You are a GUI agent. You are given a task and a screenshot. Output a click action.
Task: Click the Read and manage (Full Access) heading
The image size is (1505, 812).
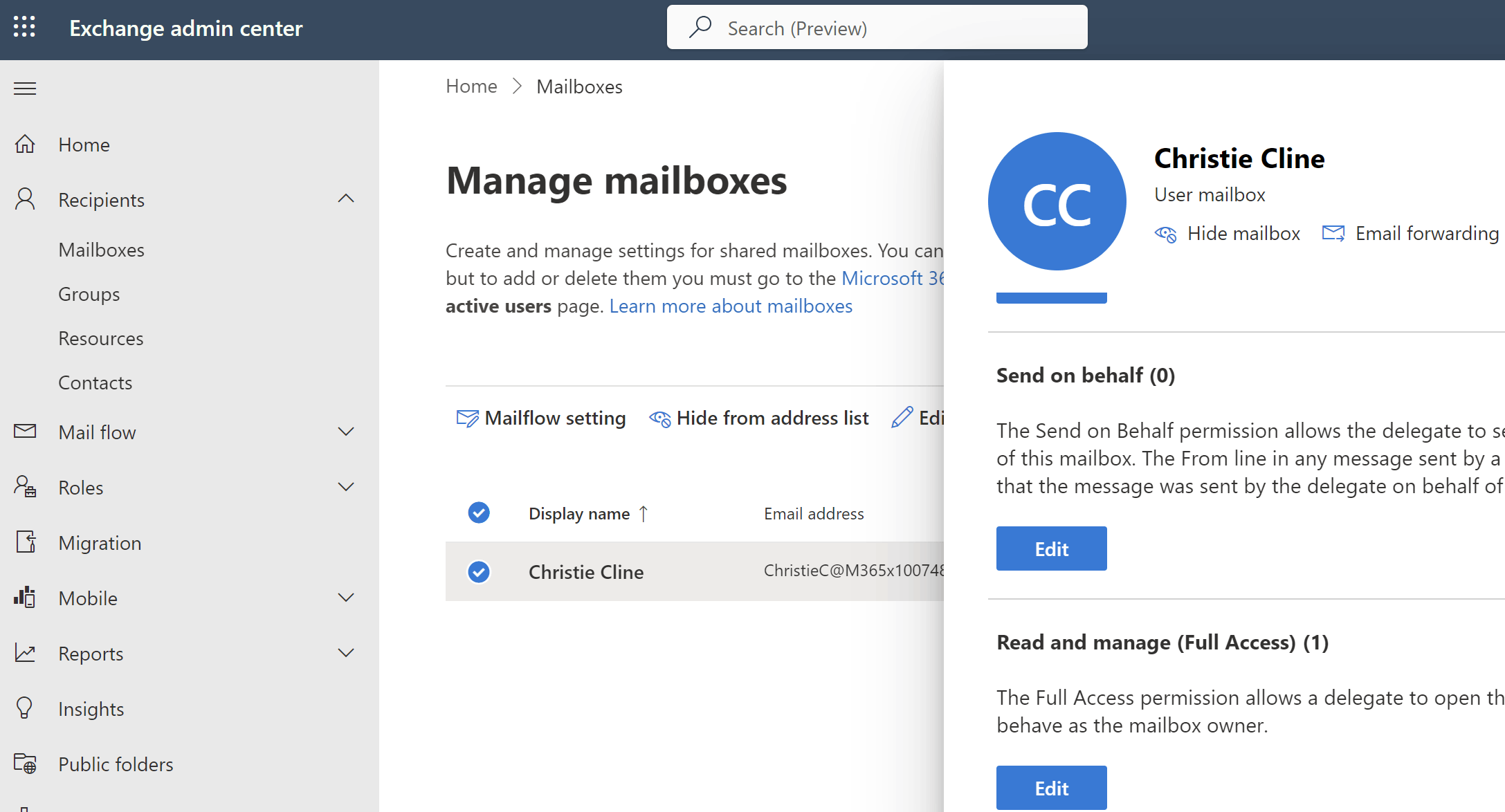1162,643
